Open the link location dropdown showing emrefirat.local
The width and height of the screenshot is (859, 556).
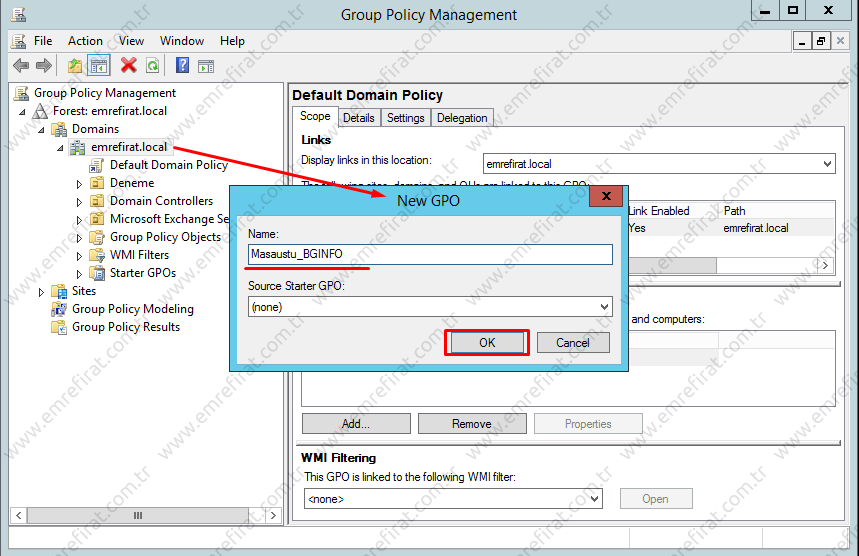(657, 164)
